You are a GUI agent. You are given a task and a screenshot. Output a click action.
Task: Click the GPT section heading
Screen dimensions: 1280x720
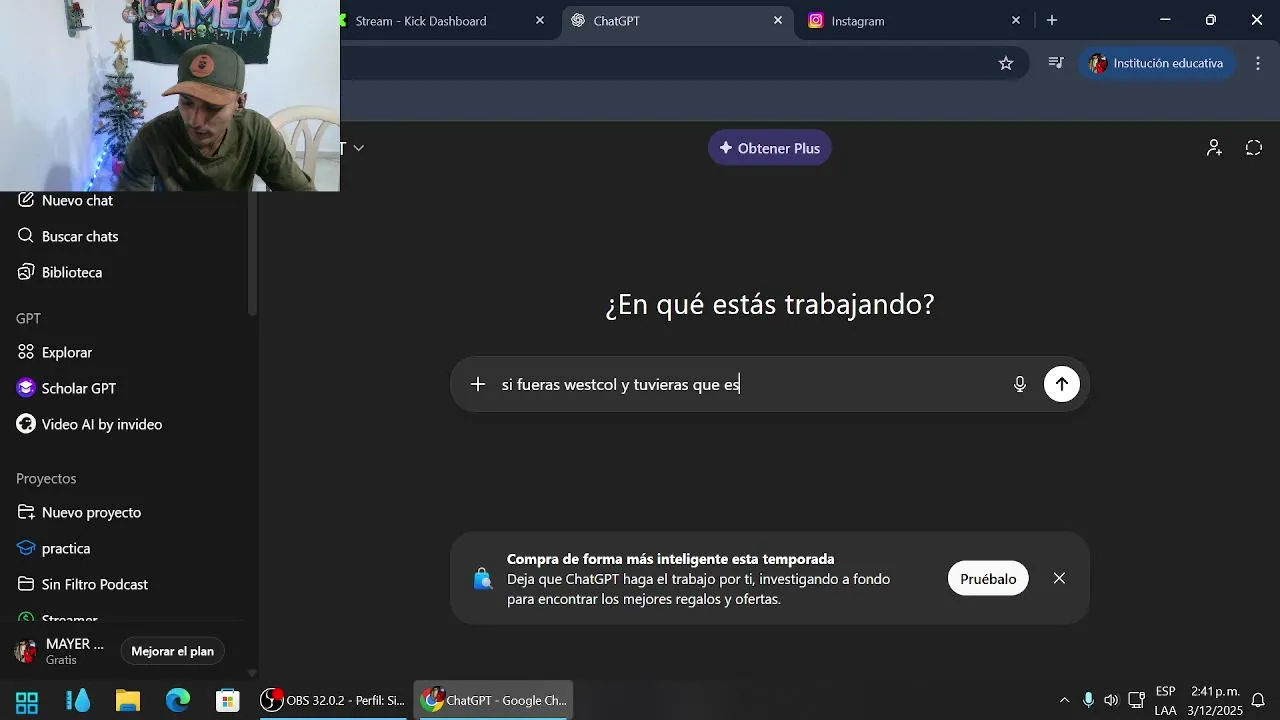pyautogui.click(x=28, y=318)
